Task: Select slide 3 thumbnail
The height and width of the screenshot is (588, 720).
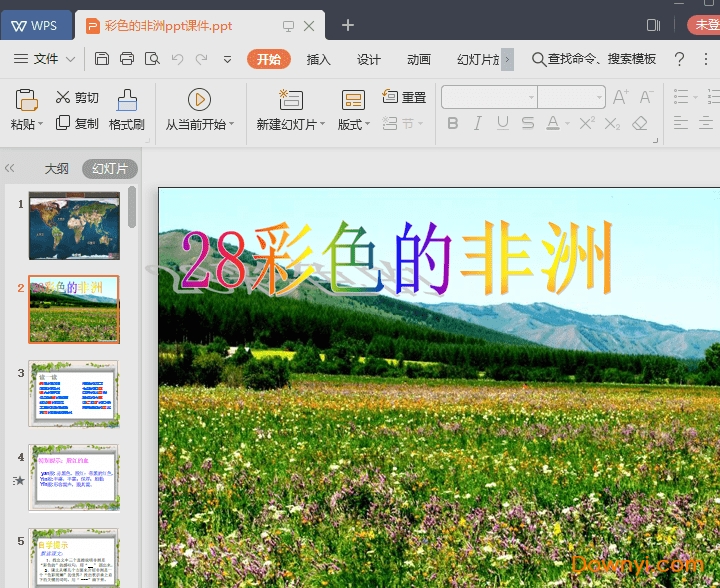Action: point(73,394)
